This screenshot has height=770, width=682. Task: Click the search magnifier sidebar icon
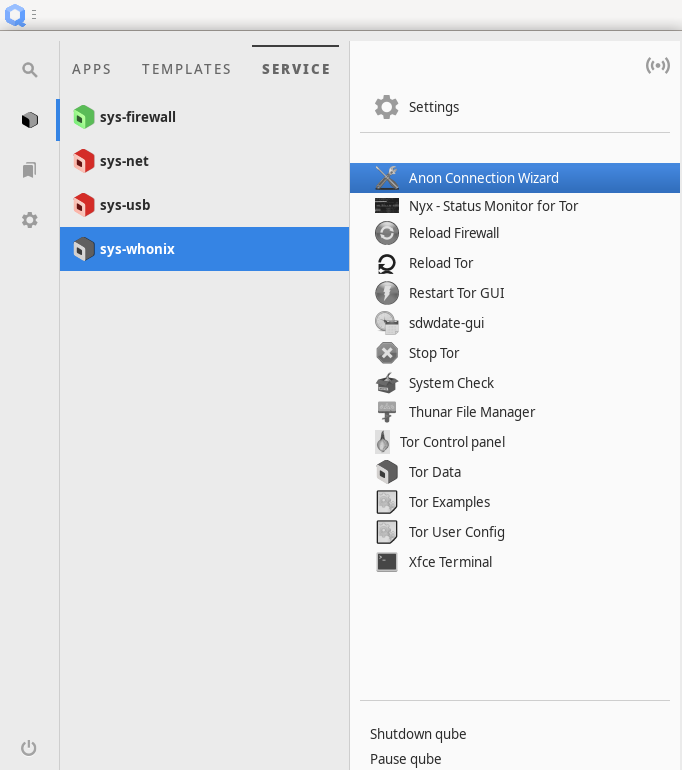click(x=30, y=70)
